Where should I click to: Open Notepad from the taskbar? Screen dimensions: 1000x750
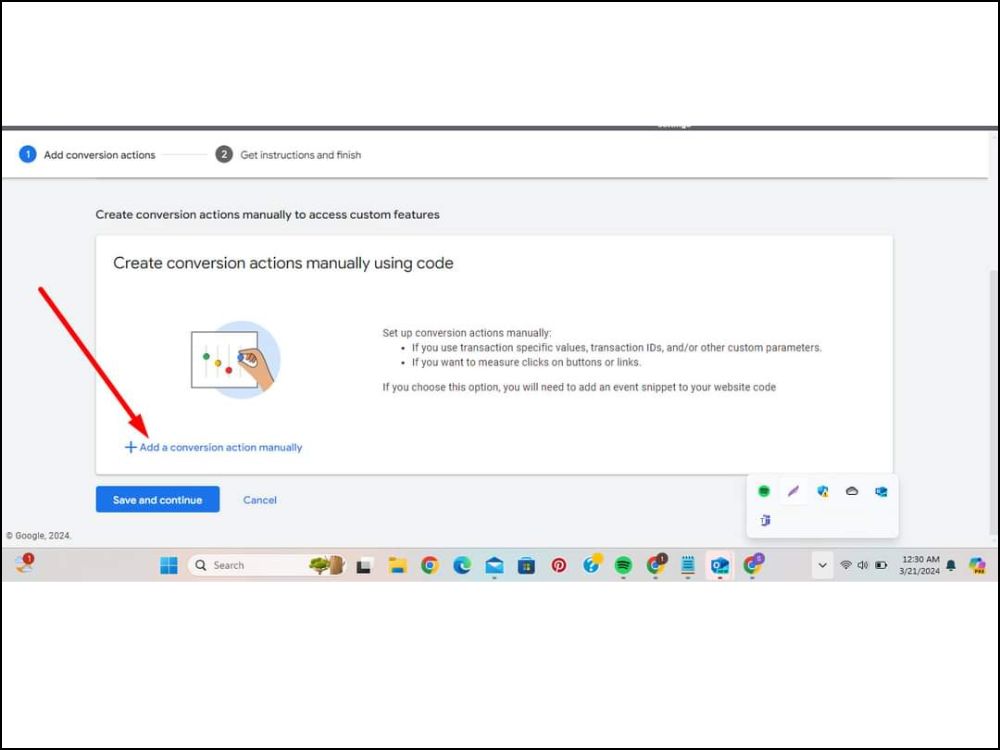coord(688,565)
